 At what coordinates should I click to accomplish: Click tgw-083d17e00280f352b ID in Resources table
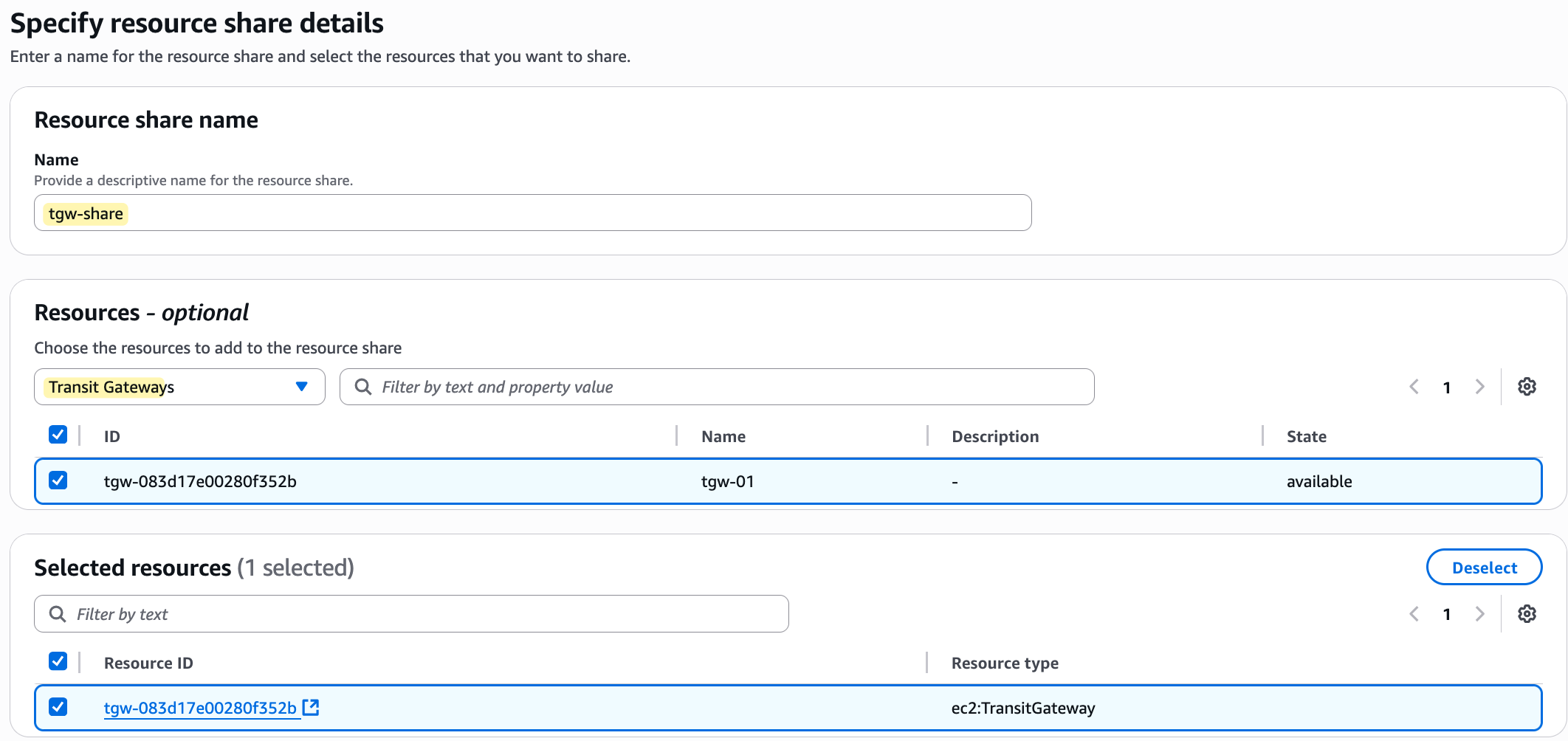(x=200, y=481)
